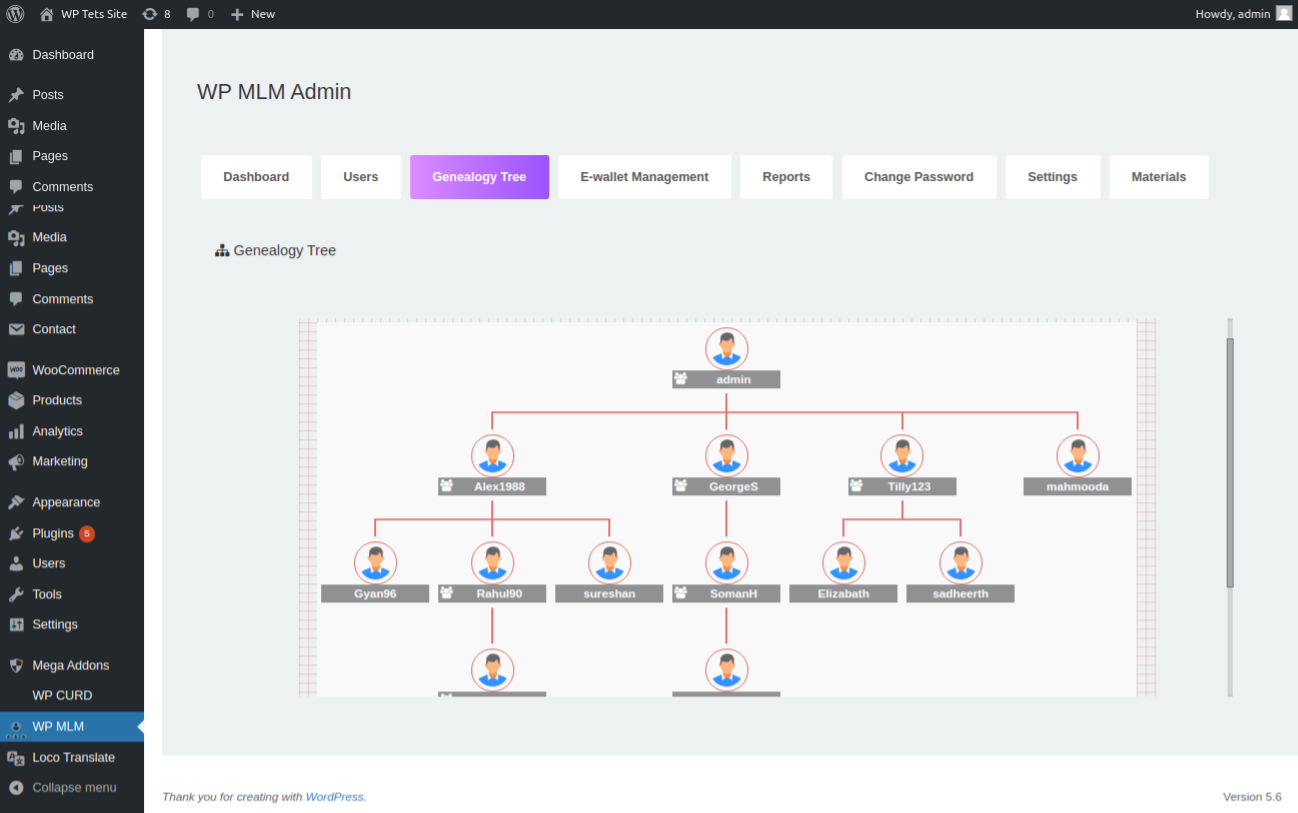Open the Contact envelope icon in sidebar
The width and height of the screenshot is (1298, 813).
coord(16,329)
